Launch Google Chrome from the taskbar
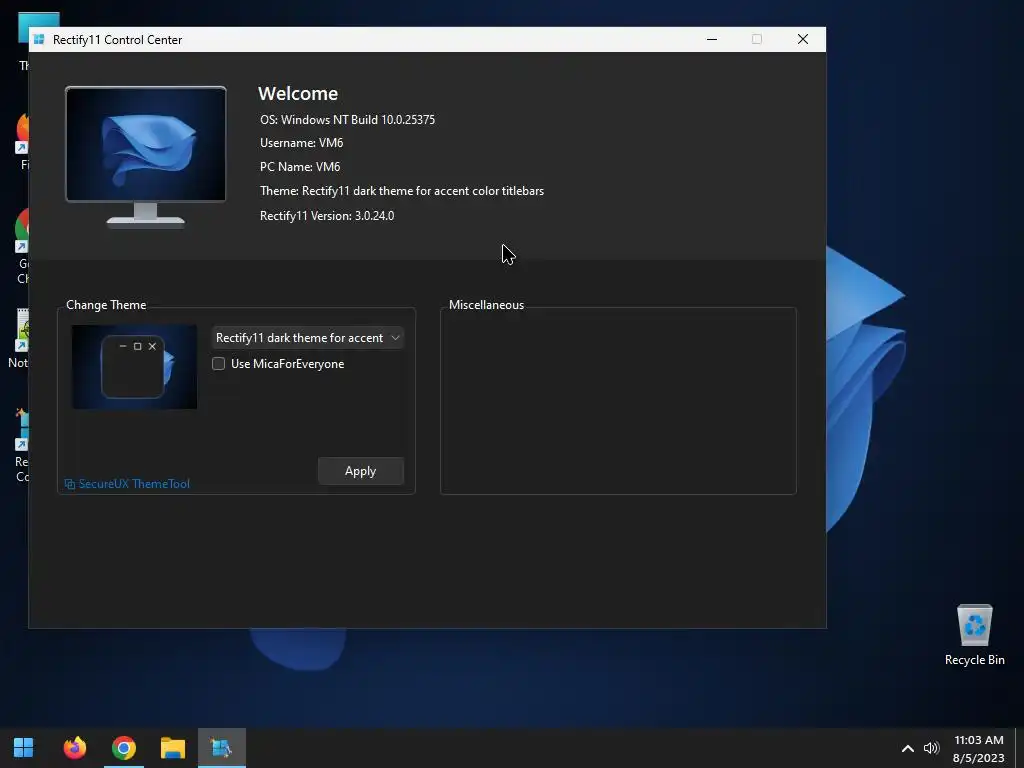Screen dimensions: 1024x768 click(123, 747)
